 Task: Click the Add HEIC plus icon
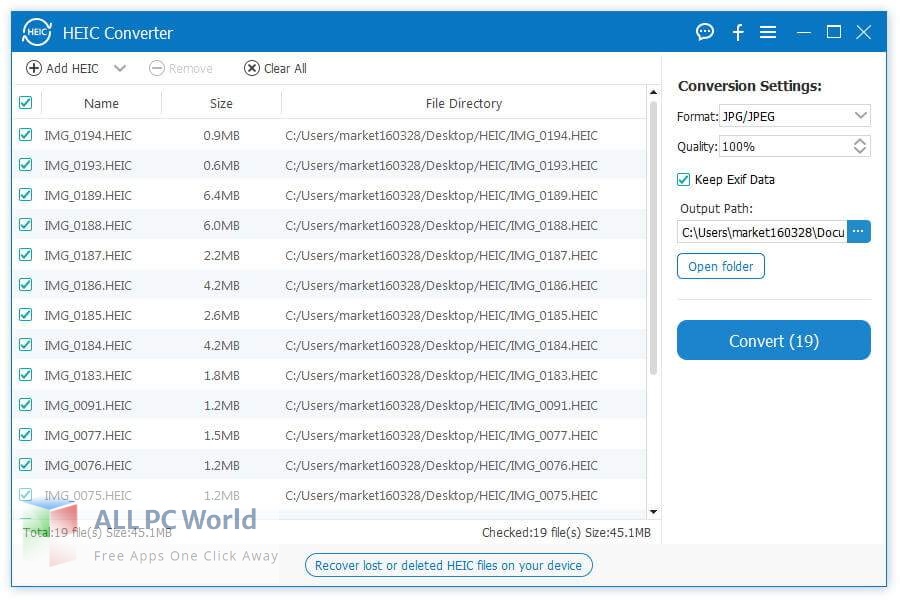[34, 68]
